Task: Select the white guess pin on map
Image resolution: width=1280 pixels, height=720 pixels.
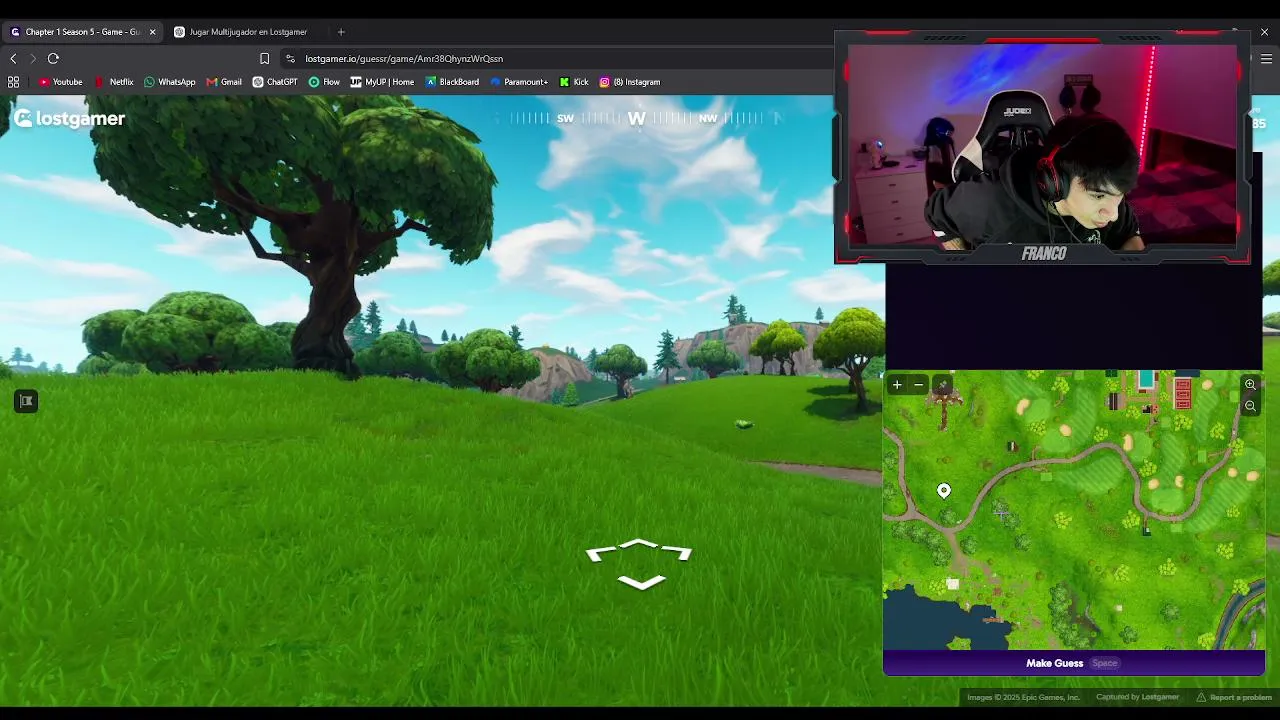Action: point(944,490)
